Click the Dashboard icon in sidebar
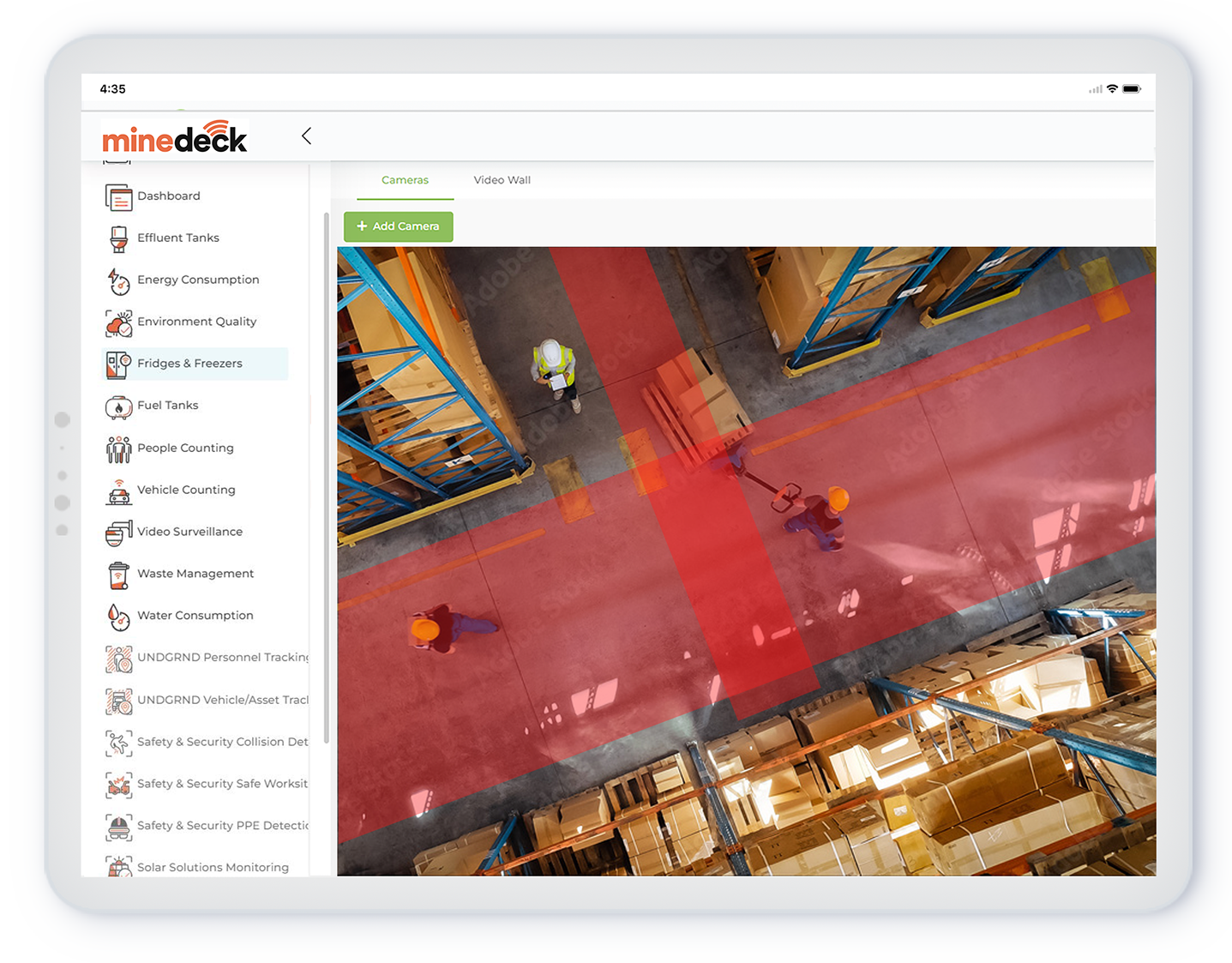 (118, 196)
